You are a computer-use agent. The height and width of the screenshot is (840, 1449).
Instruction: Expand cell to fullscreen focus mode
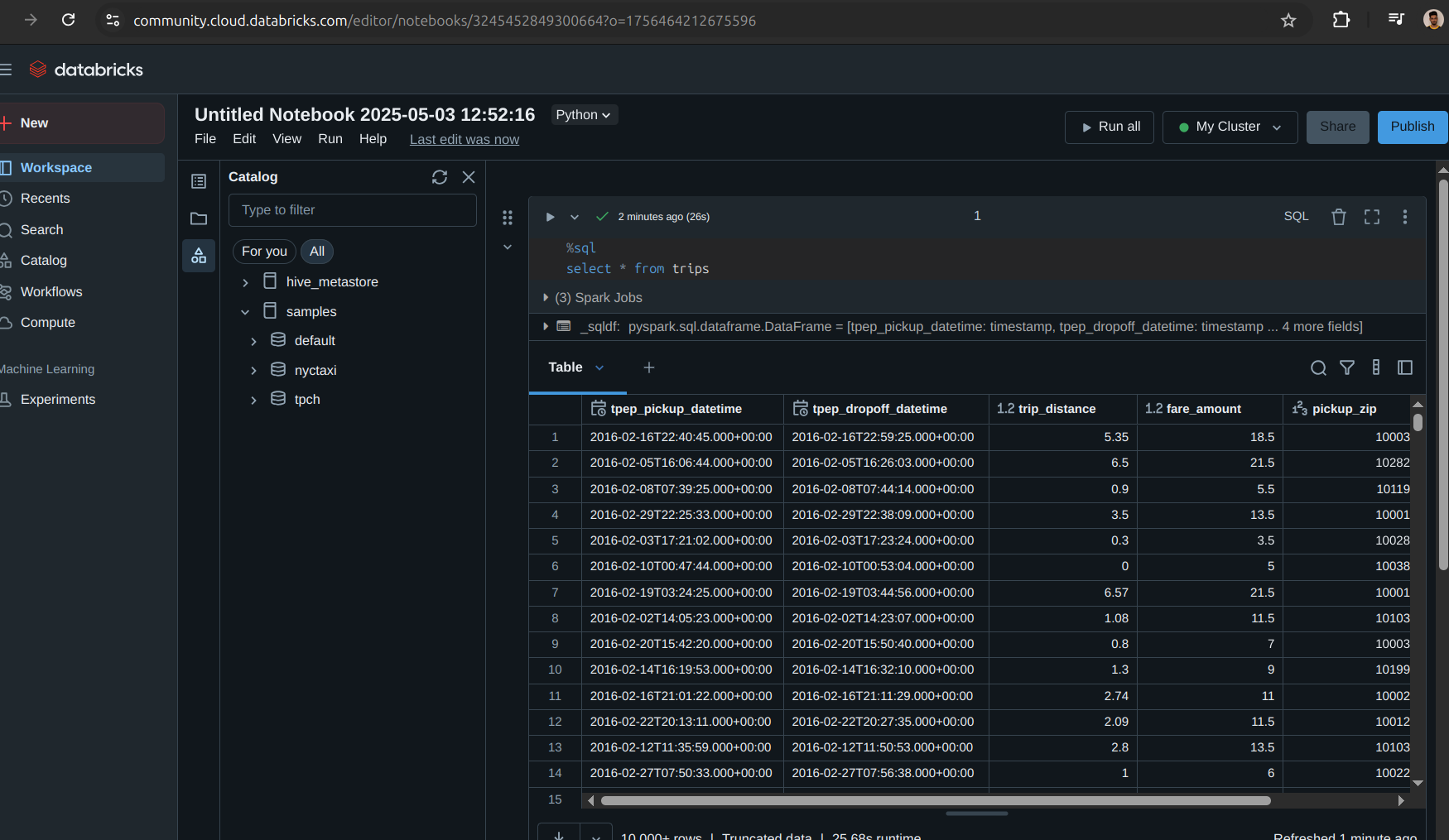1372,217
